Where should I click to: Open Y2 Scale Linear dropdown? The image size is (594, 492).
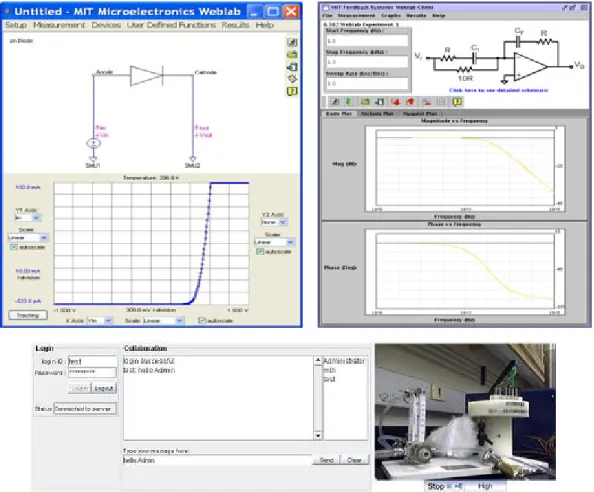point(274,242)
